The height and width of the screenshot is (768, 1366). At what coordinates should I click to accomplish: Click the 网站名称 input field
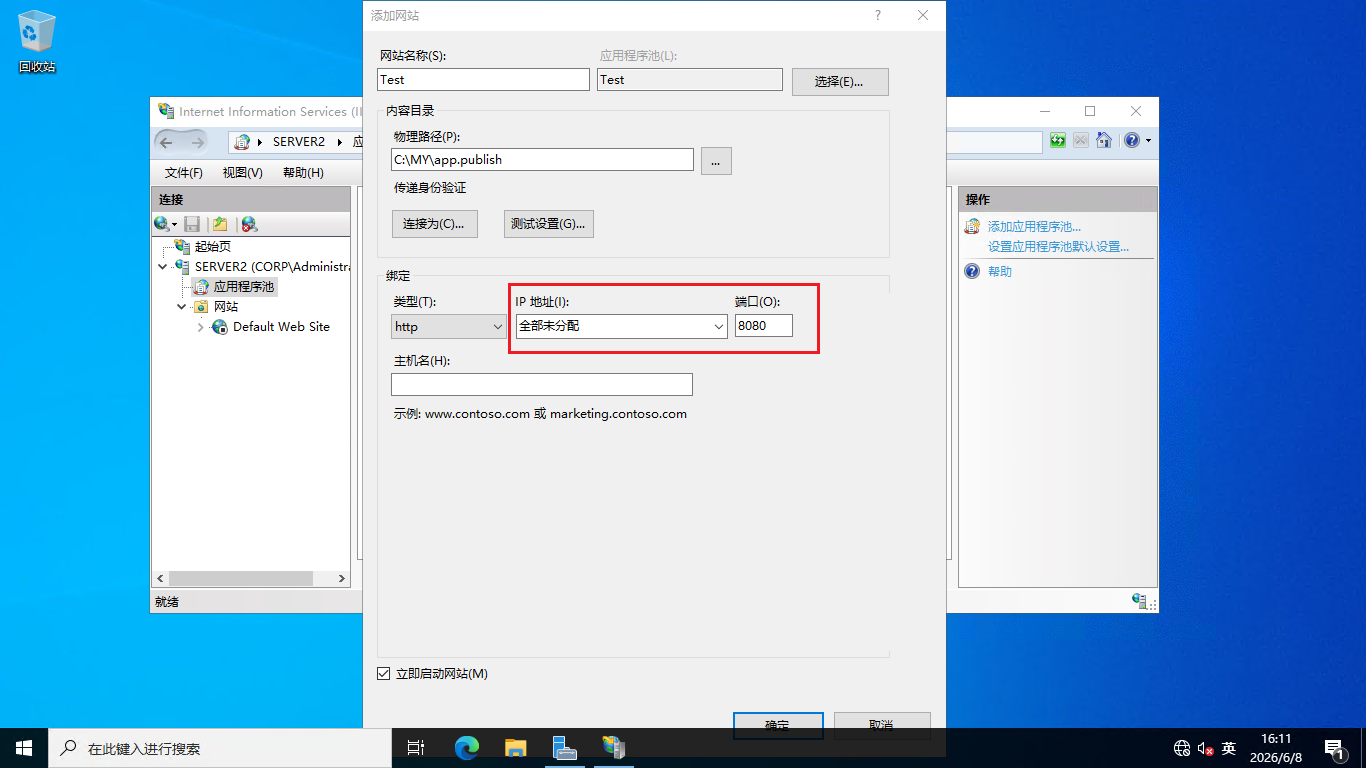(x=484, y=80)
